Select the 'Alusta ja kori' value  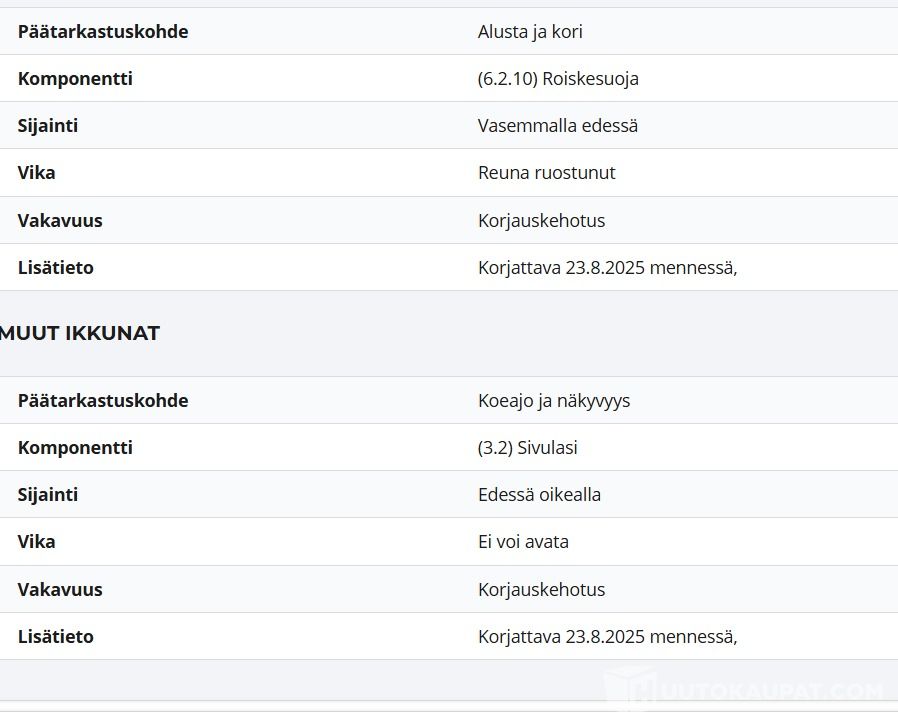click(x=530, y=31)
